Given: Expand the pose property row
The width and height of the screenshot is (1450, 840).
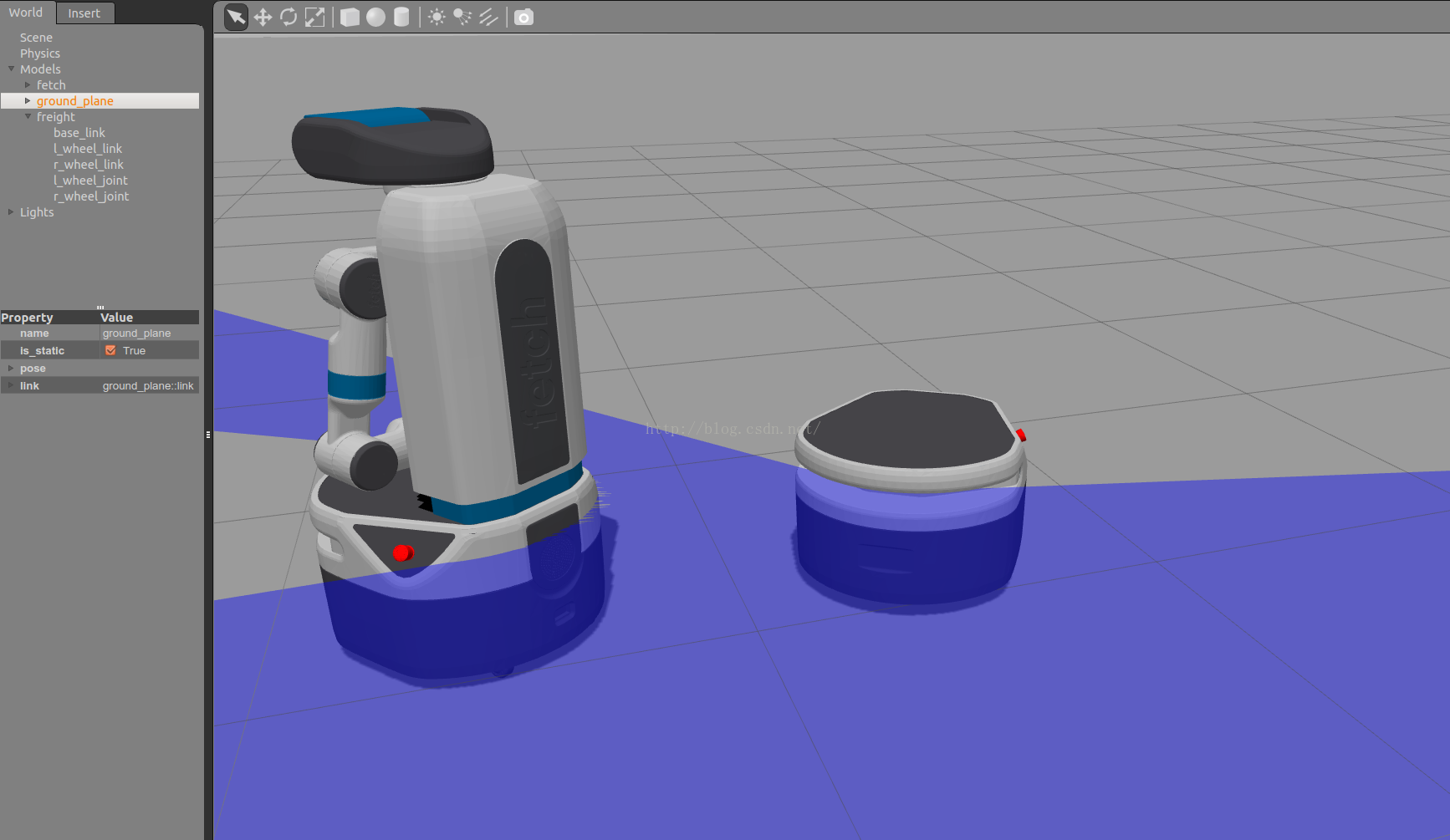Looking at the screenshot, I should 11,368.
